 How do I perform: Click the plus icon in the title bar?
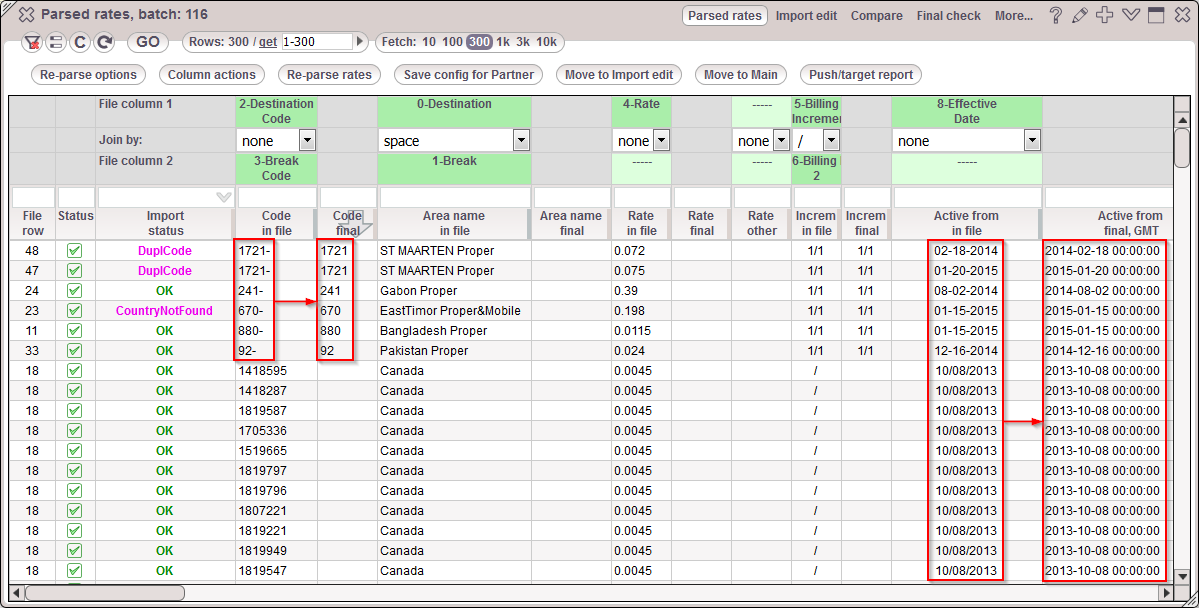tap(1103, 15)
